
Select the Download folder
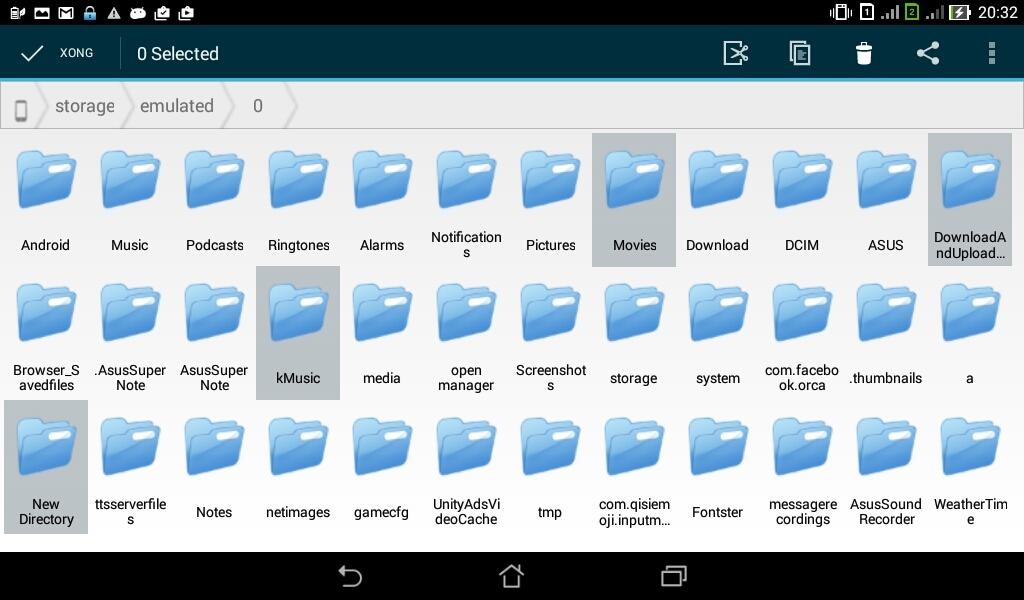[x=718, y=200]
